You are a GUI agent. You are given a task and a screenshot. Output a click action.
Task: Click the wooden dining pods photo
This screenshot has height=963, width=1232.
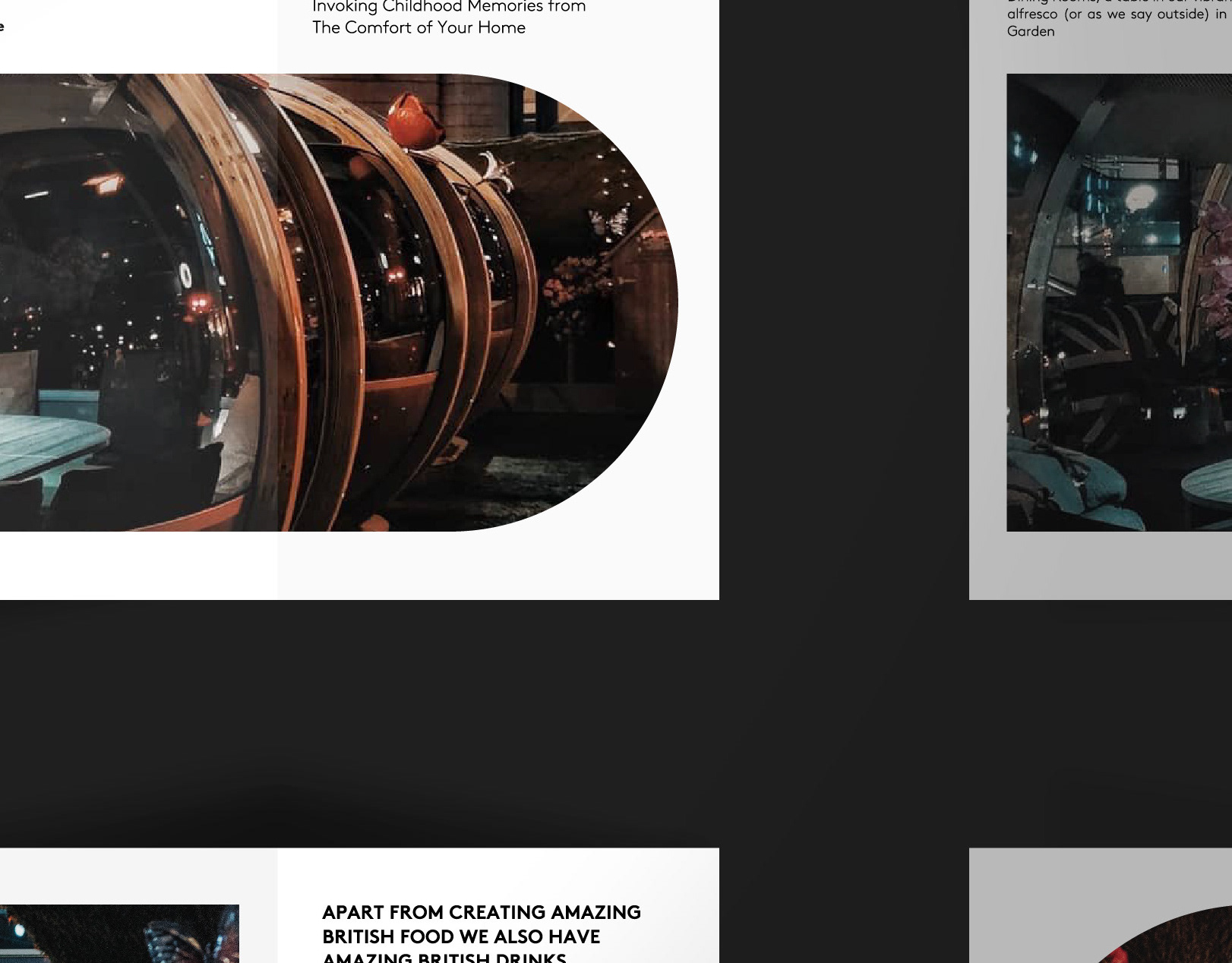339,302
